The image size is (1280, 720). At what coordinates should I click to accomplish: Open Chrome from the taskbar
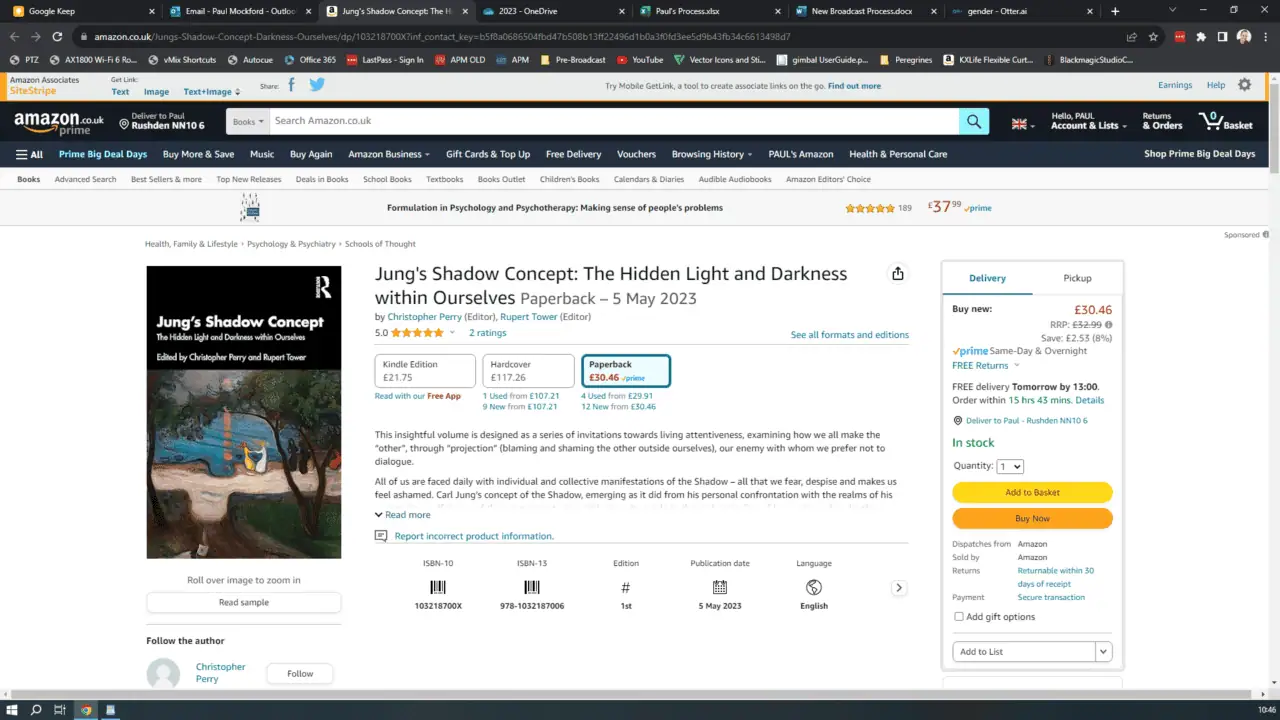[86, 710]
